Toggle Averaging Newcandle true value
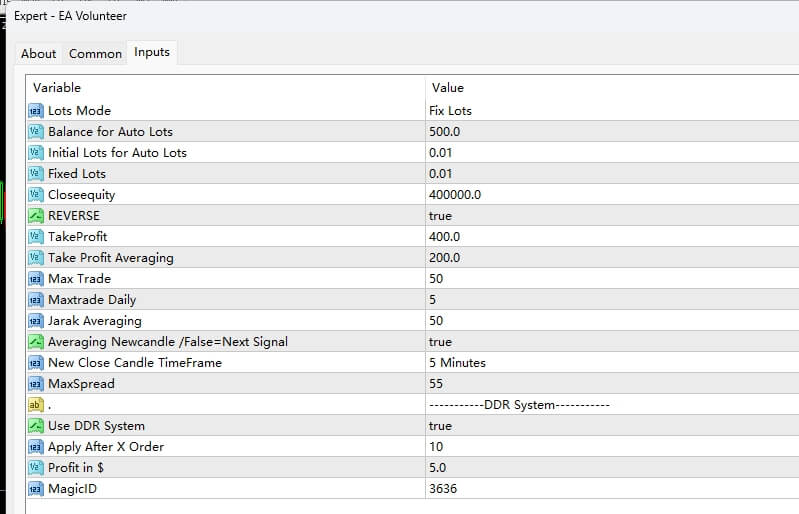This screenshot has width=799, height=514. pos(440,342)
